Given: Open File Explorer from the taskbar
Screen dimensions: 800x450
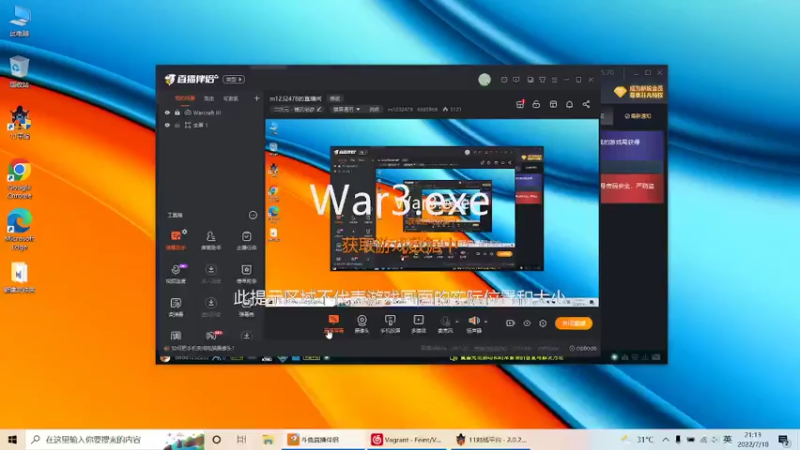Looking at the screenshot, I should 267,439.
